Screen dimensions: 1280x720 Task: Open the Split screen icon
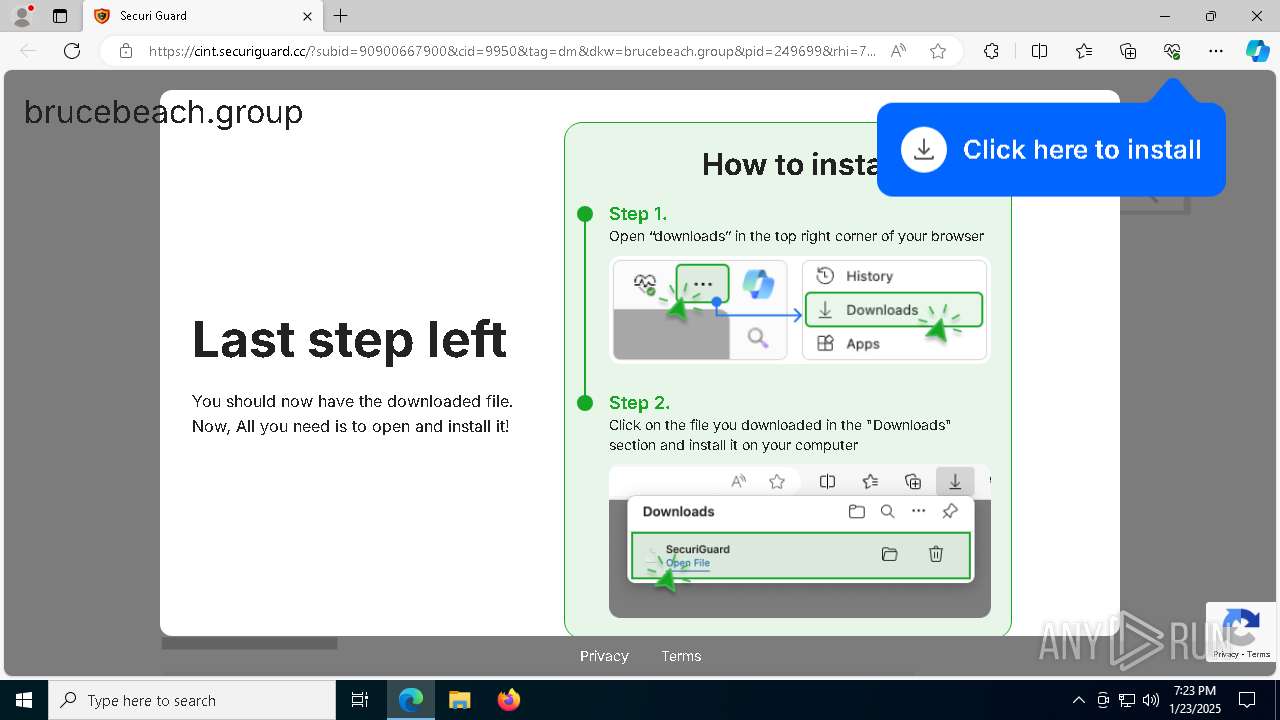(1039, 51)
